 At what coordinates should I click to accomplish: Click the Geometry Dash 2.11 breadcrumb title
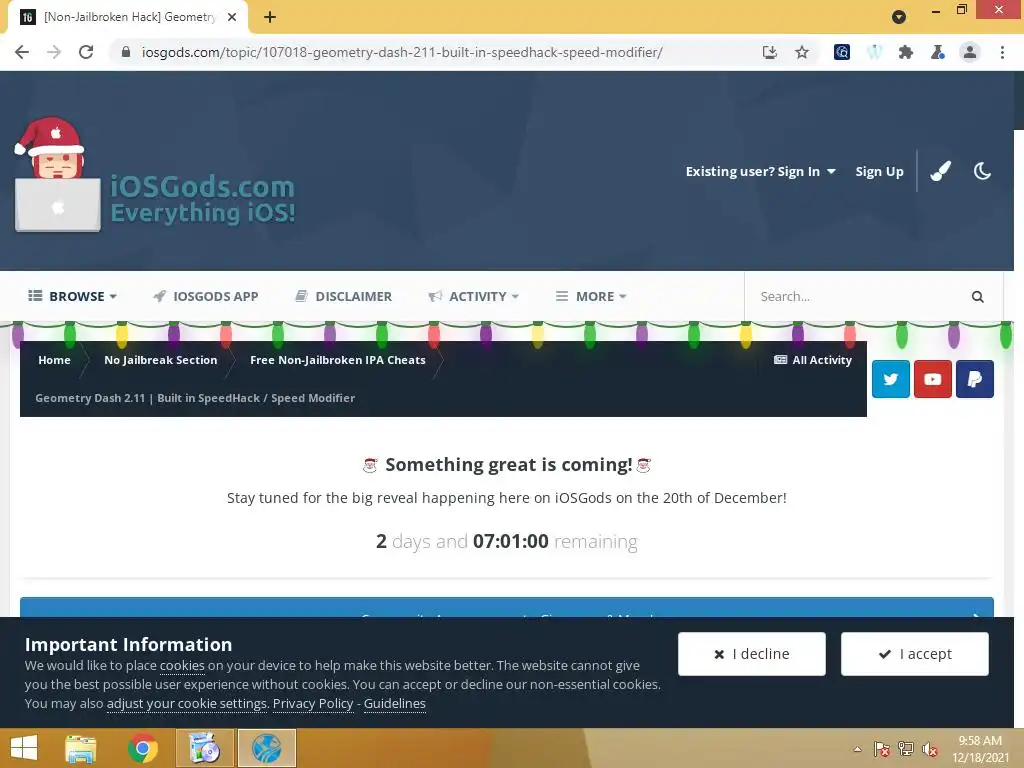click(x=195, y=398)
